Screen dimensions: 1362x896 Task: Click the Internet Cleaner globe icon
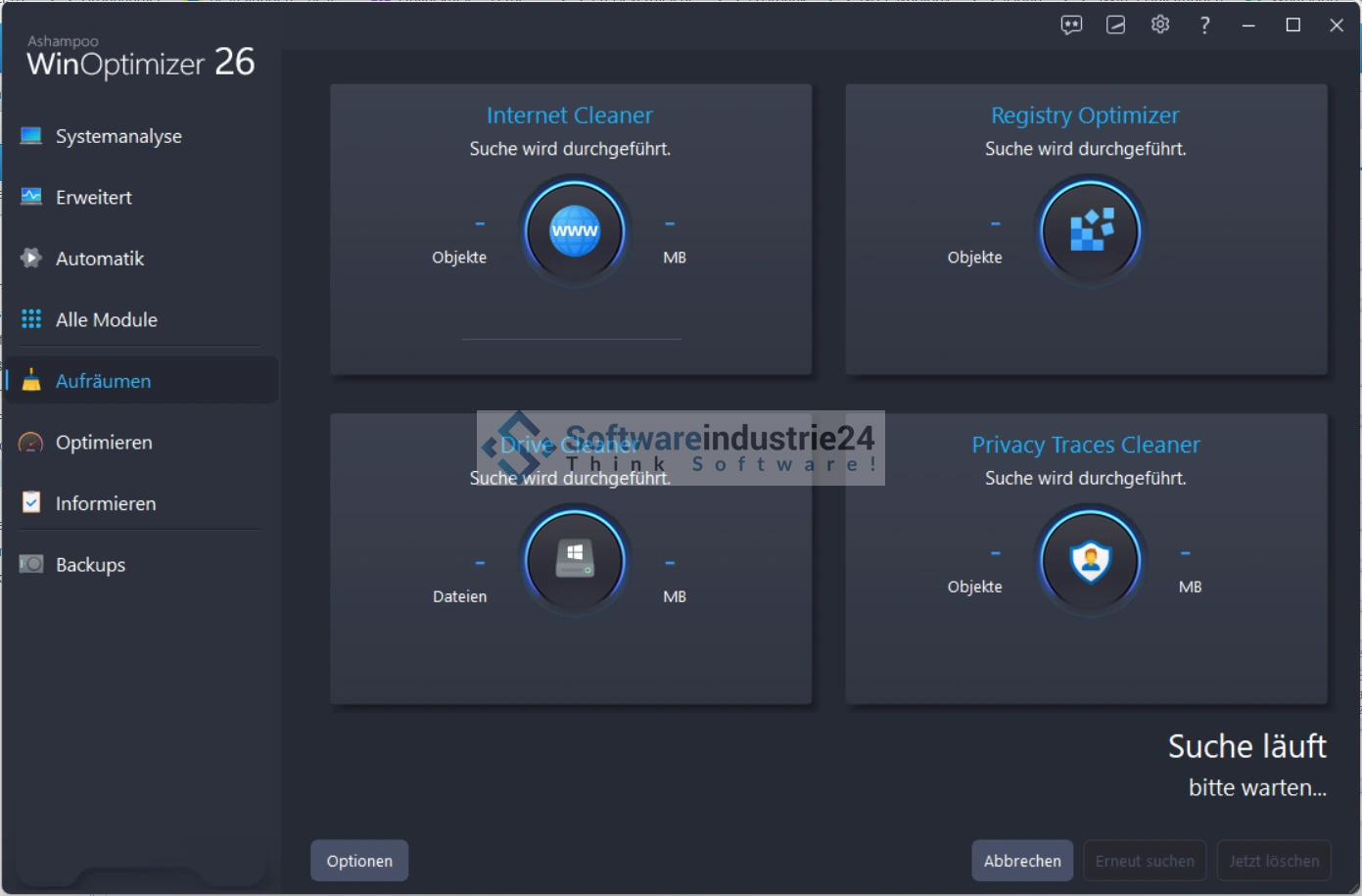[x=575, y=231]
